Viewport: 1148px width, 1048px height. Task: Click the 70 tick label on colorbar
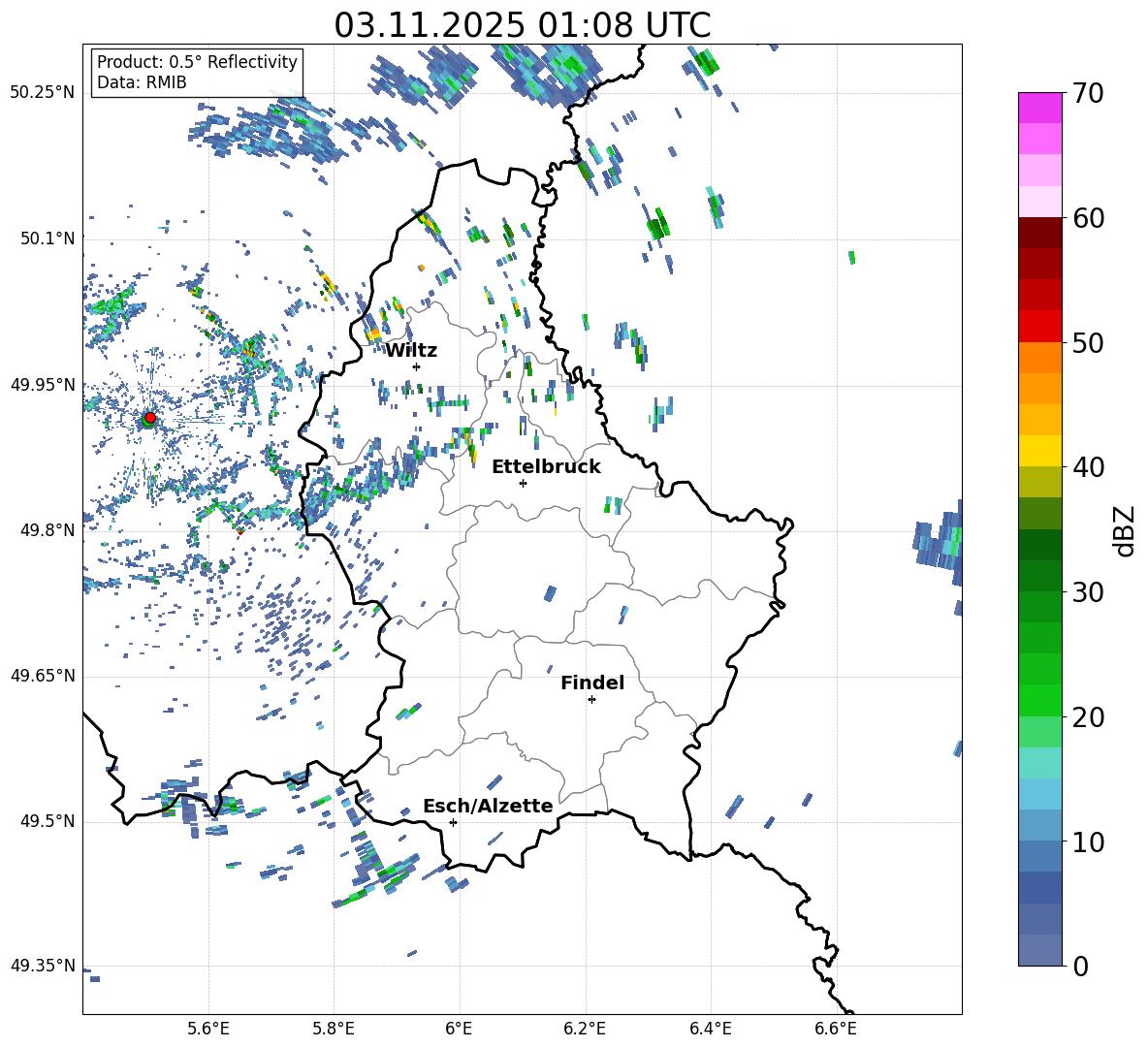(x=1090, y=93)
